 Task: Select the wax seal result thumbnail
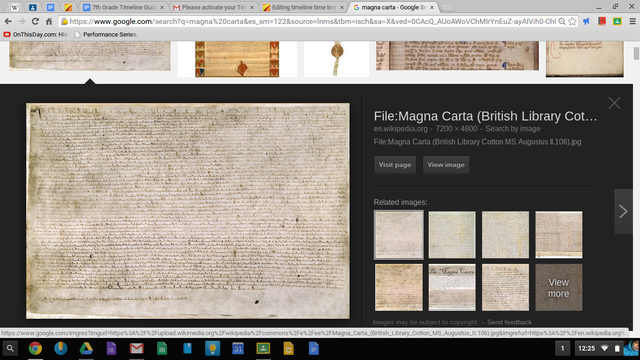click(337, 59)
